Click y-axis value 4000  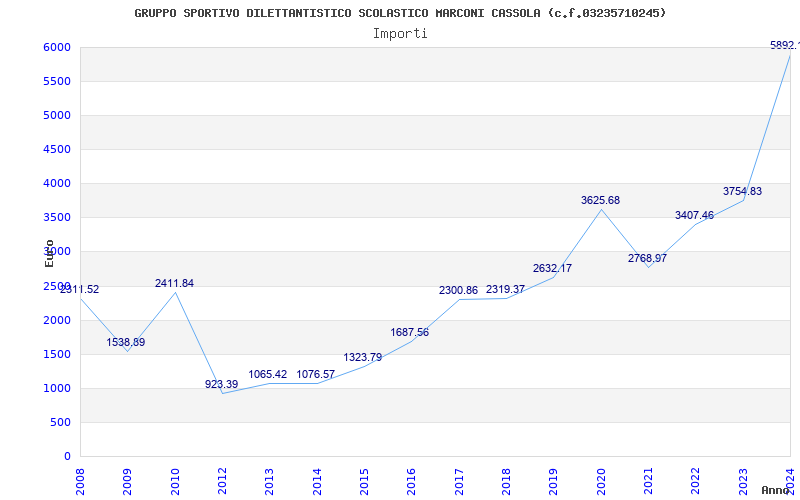click(58, 184)
